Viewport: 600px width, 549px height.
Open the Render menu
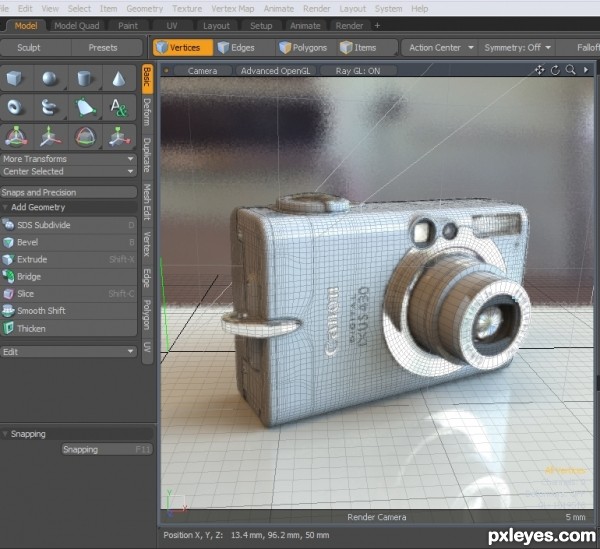pos(316,8)
